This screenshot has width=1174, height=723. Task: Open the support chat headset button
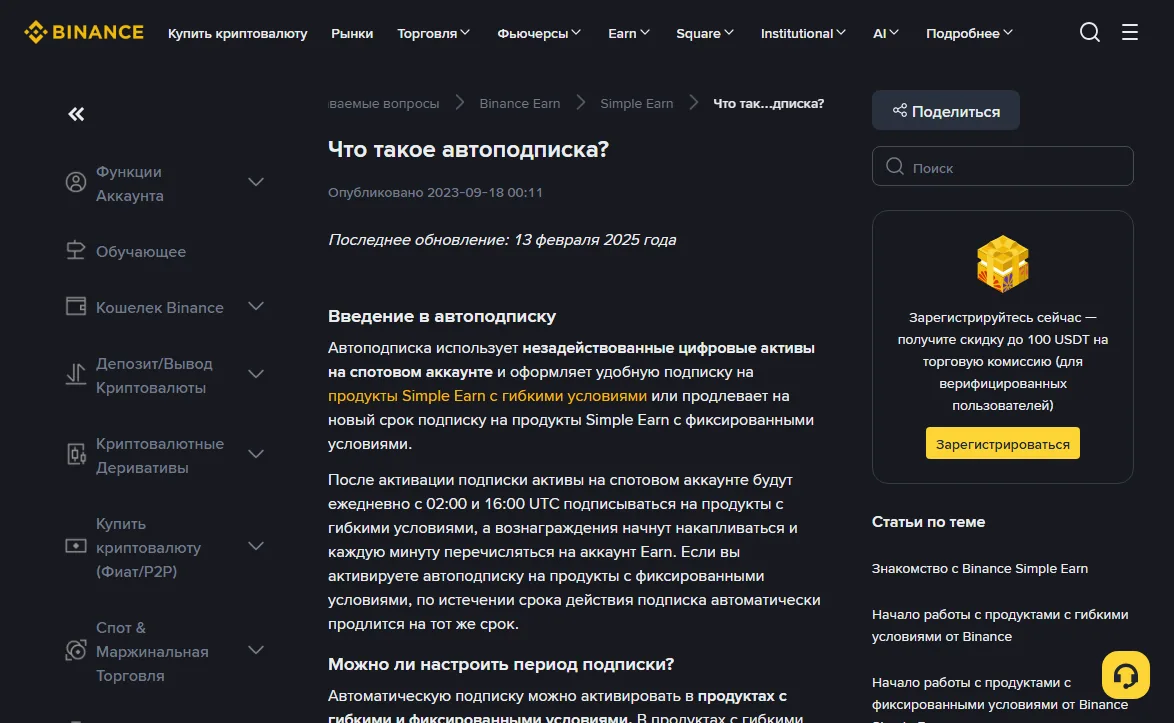[1125, 675]
